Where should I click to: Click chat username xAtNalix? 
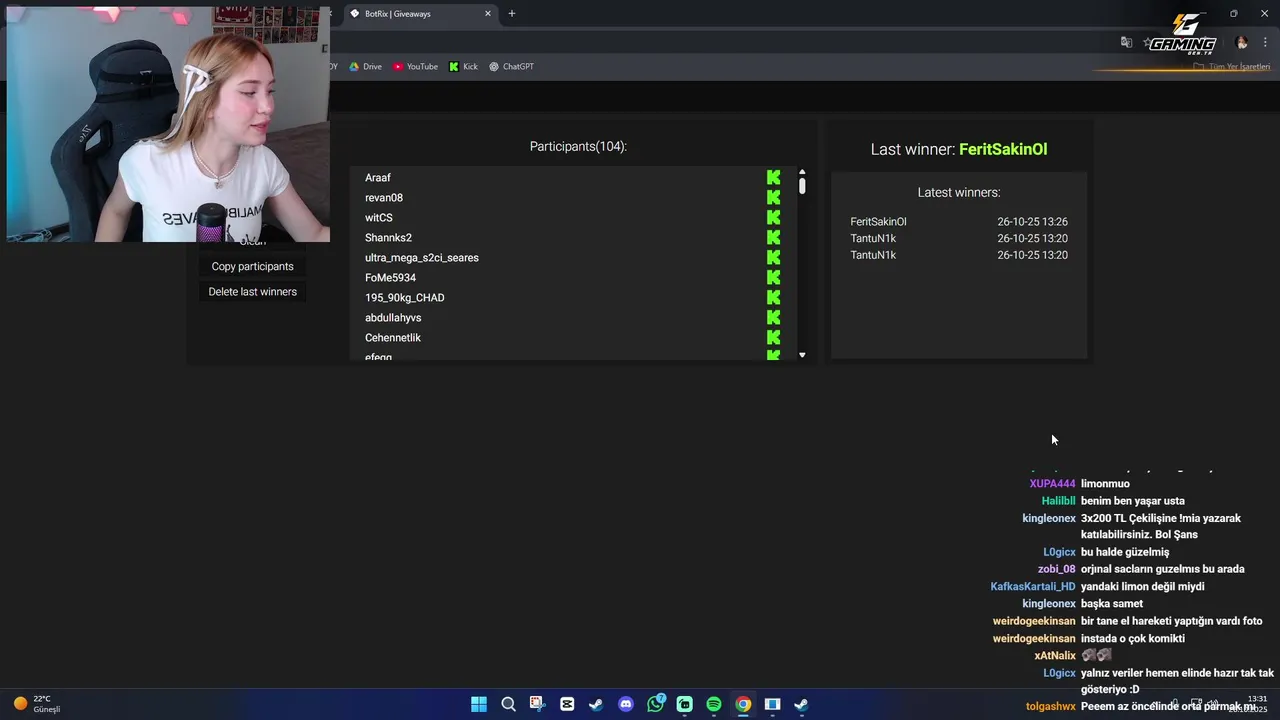coord(1055,655)
